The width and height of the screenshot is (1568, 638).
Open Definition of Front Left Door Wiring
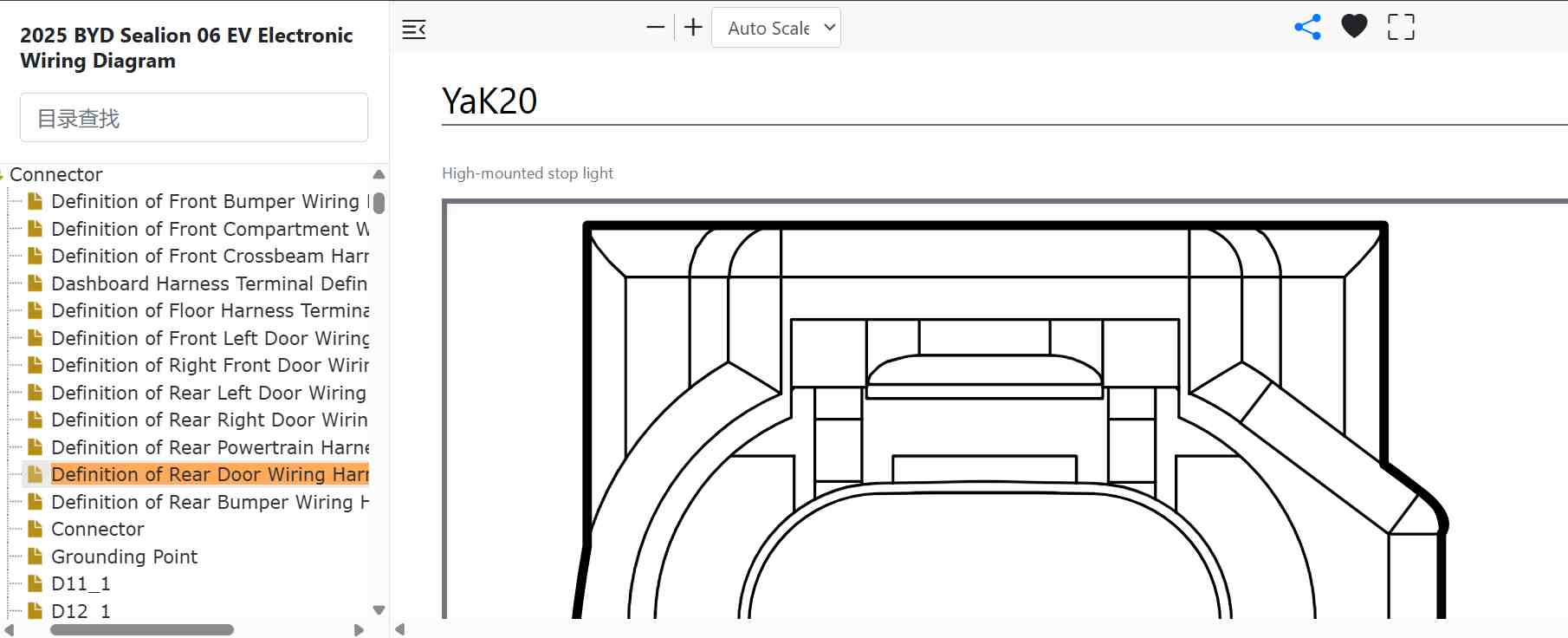[210, 338]
